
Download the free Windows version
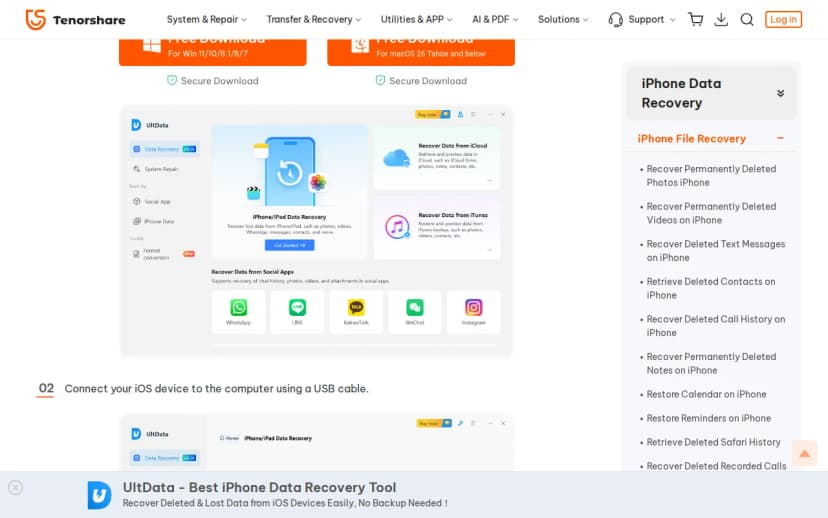(x=212, y=47)
